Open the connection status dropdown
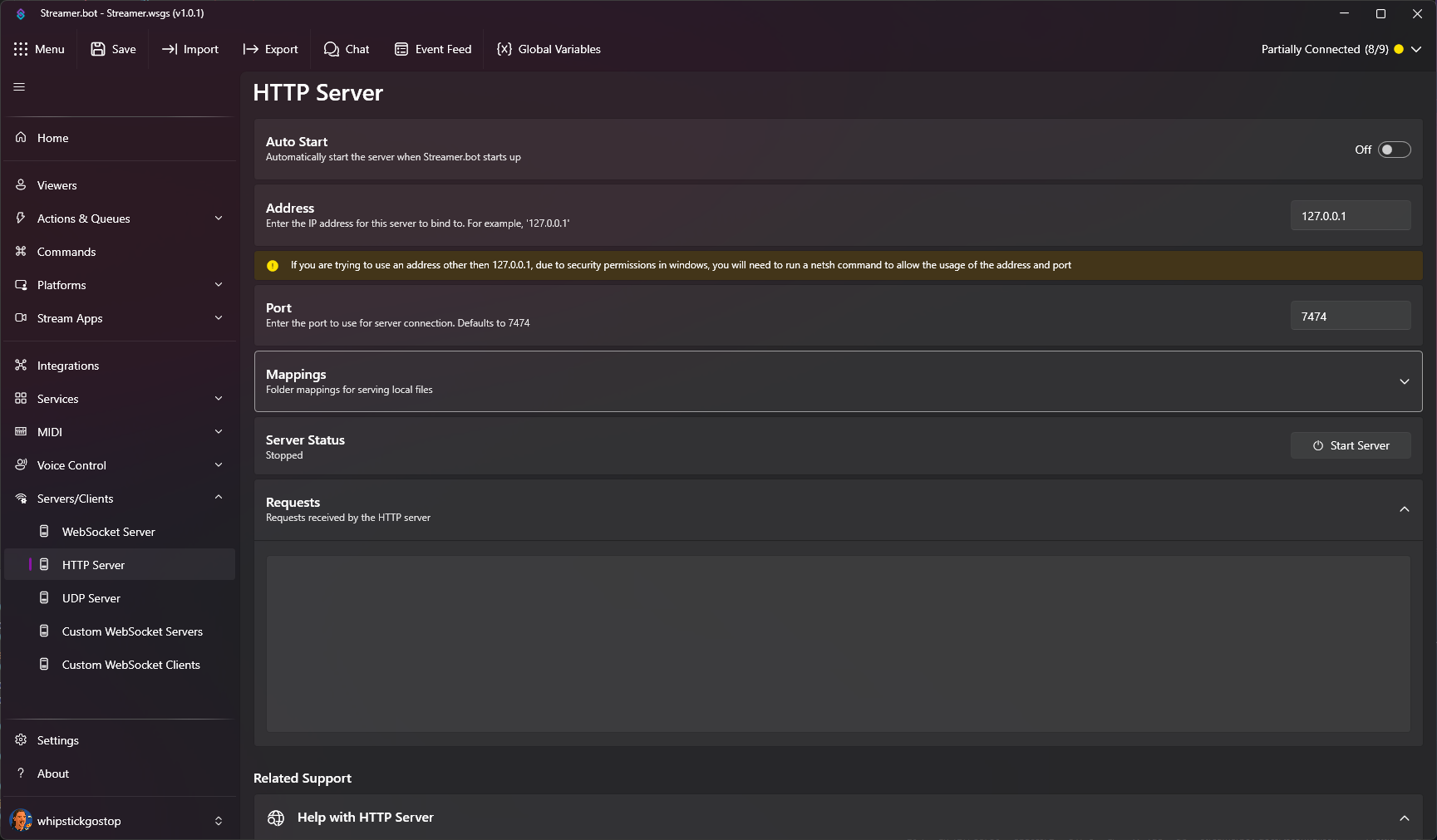This screenshot has width=1437, height=840. [x=1416, y=49]
